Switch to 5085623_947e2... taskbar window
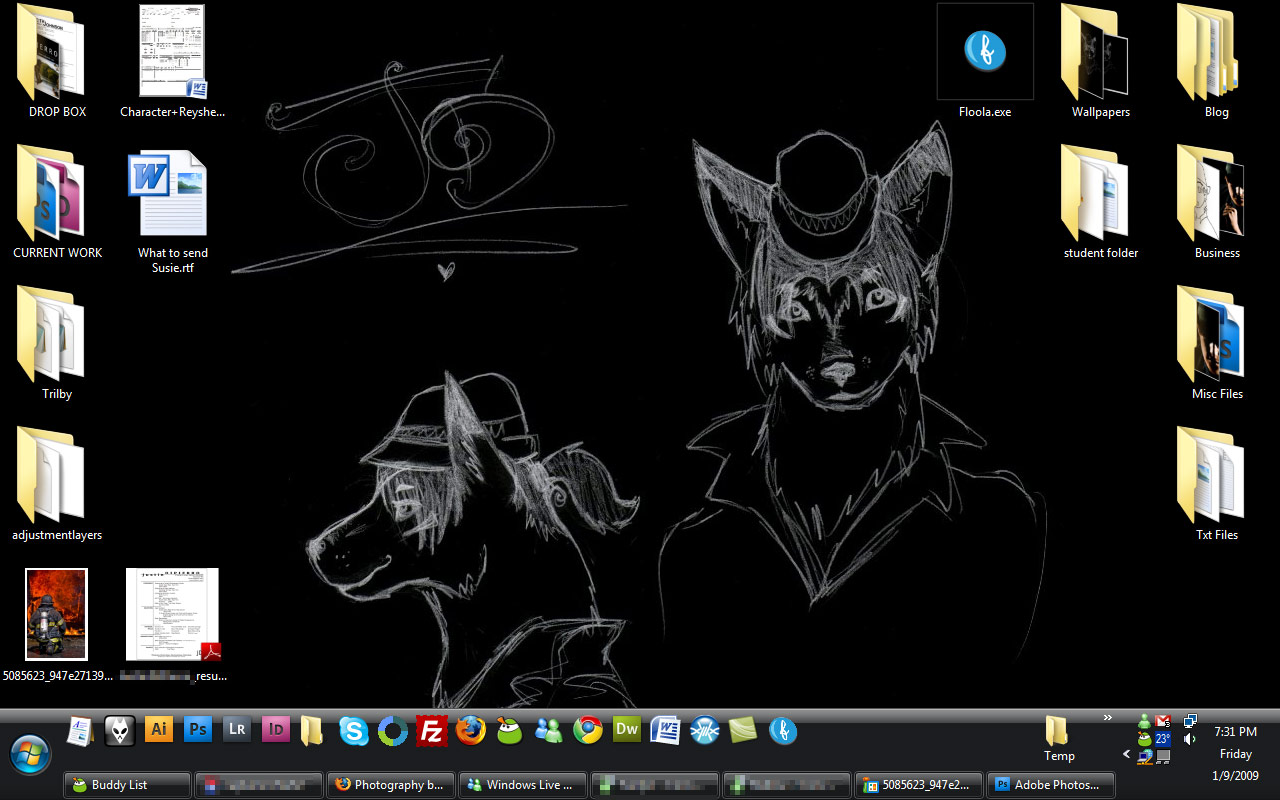 tap(918, 785)
